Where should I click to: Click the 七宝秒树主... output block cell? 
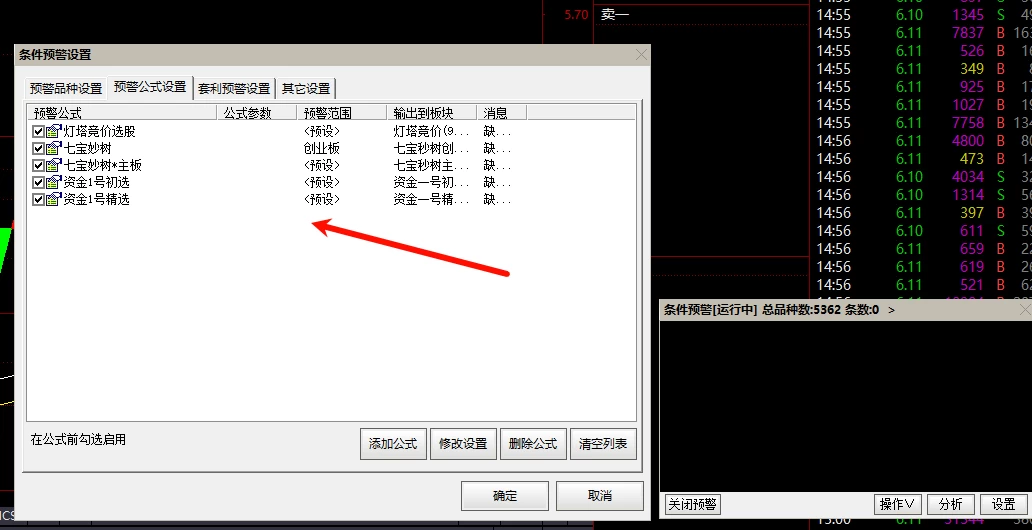pyautogui.click(x=432, y=165)
